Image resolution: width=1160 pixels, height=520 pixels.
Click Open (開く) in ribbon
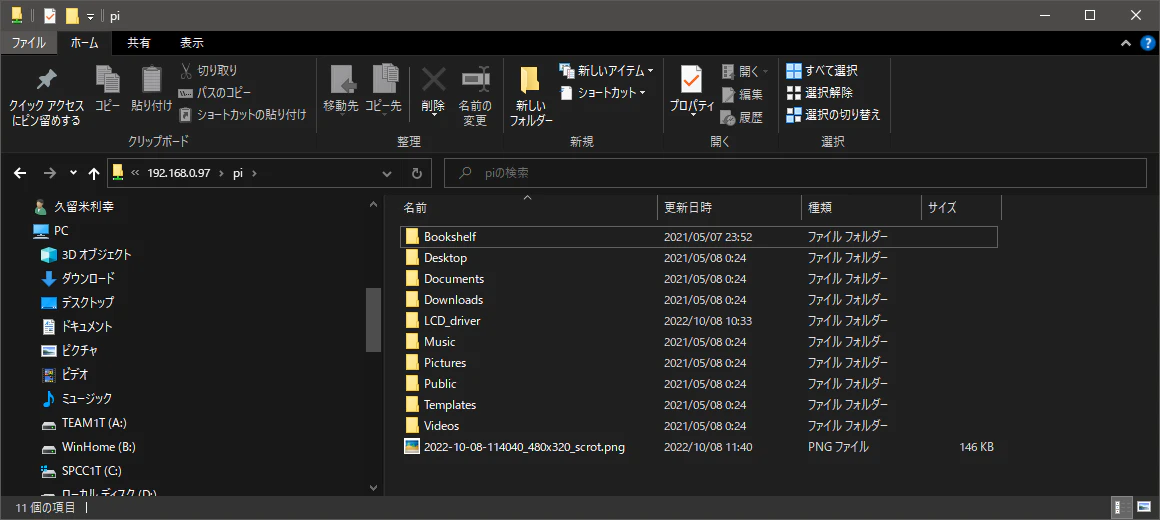[743, 71]
